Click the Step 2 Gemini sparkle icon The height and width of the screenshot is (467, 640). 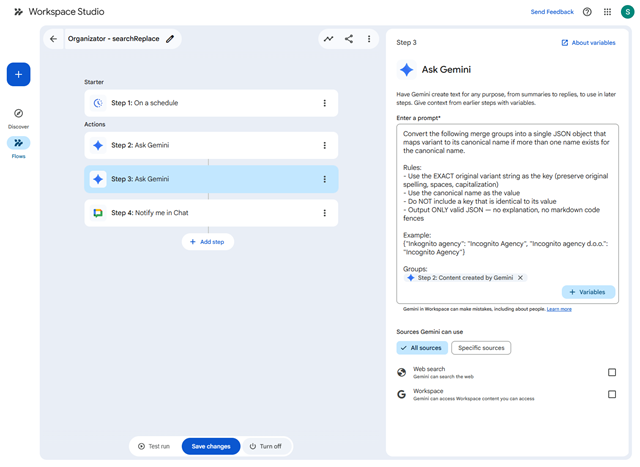click(x=98, y=145)
